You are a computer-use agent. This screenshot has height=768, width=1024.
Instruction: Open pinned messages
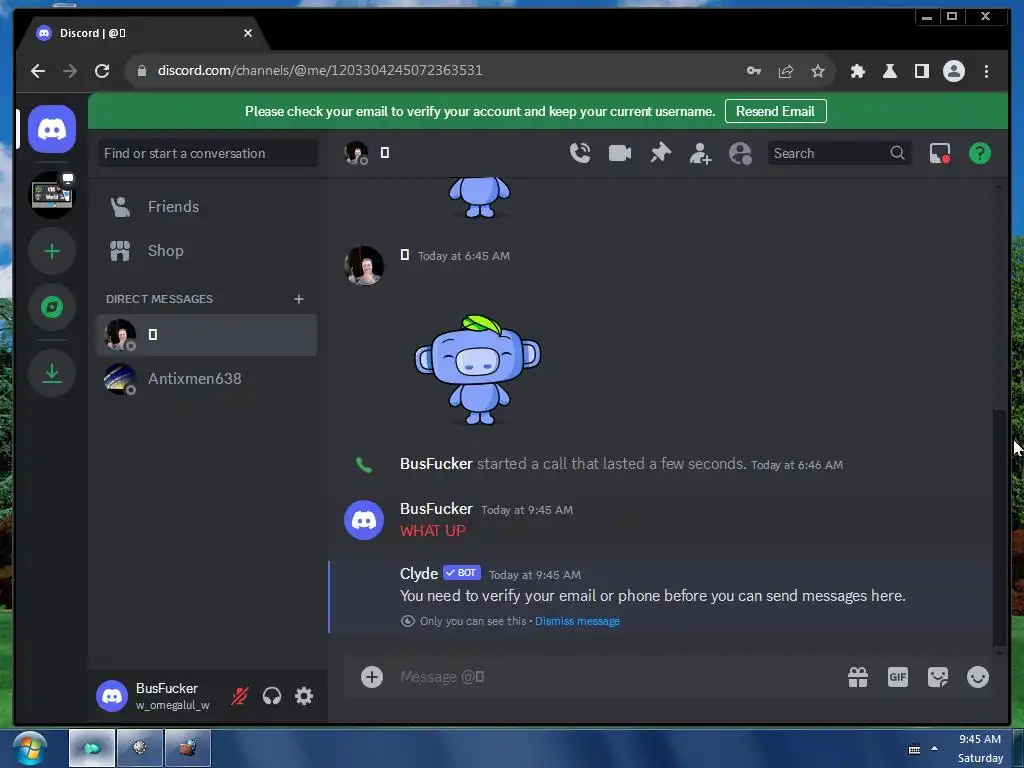coord(660,153)
